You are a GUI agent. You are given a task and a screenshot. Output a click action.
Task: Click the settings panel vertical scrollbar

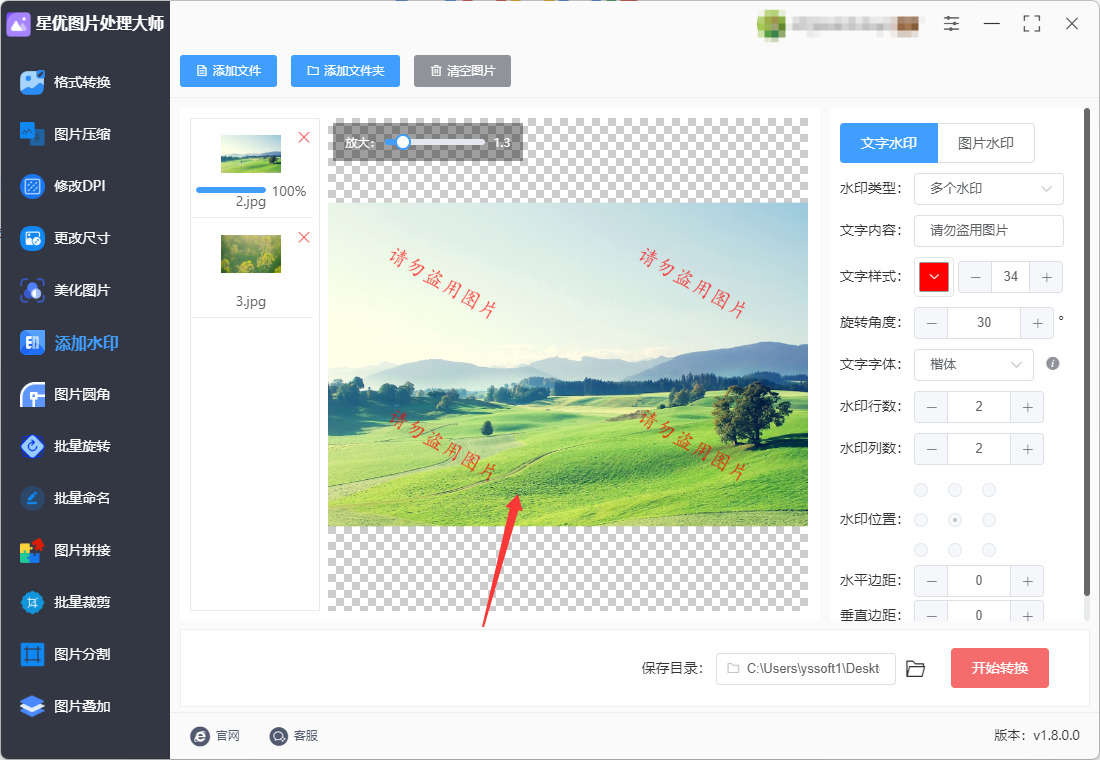pos(1087,351)
